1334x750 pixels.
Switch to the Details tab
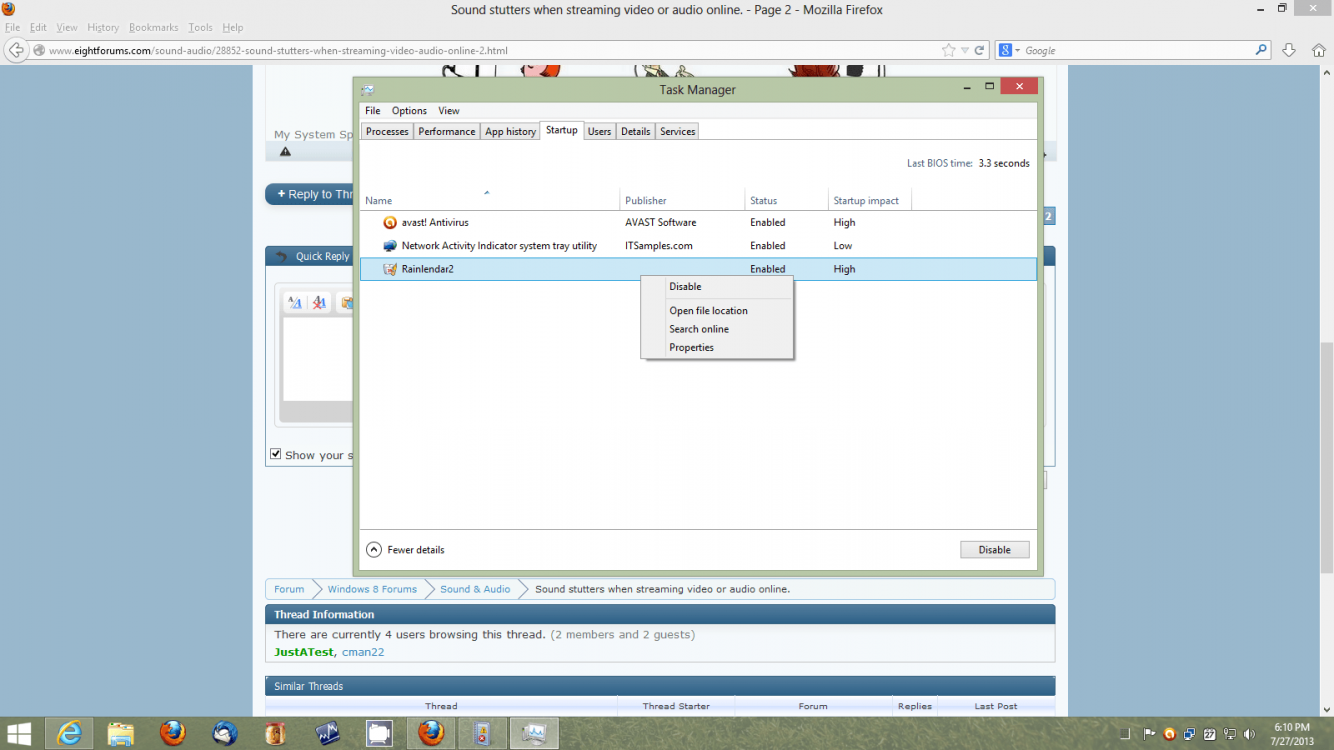click(635, 132)
